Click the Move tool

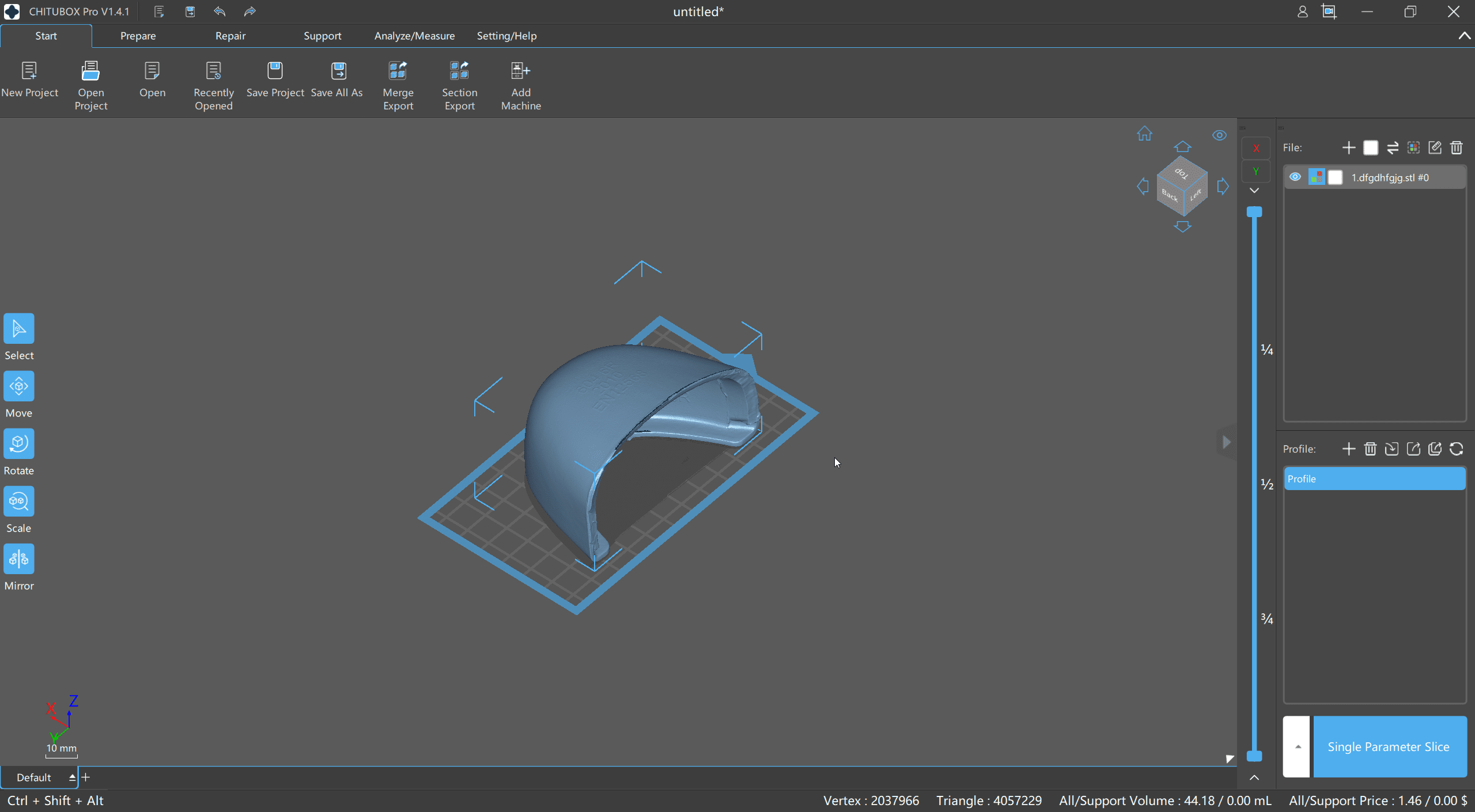(x=18, y=386)
